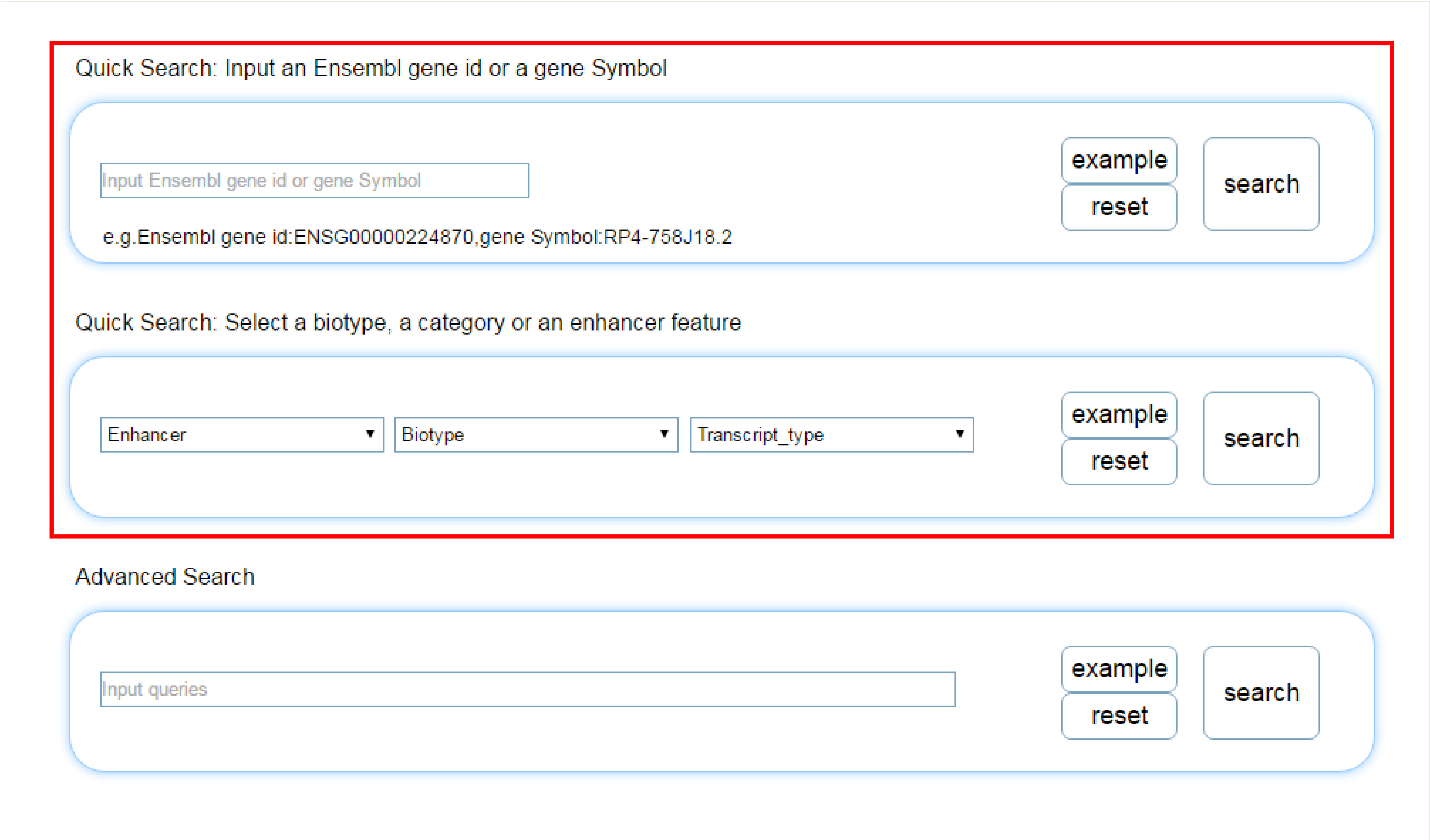
Task: Click the Advanced Search input queries field
Action: click(x=527, y=689)
